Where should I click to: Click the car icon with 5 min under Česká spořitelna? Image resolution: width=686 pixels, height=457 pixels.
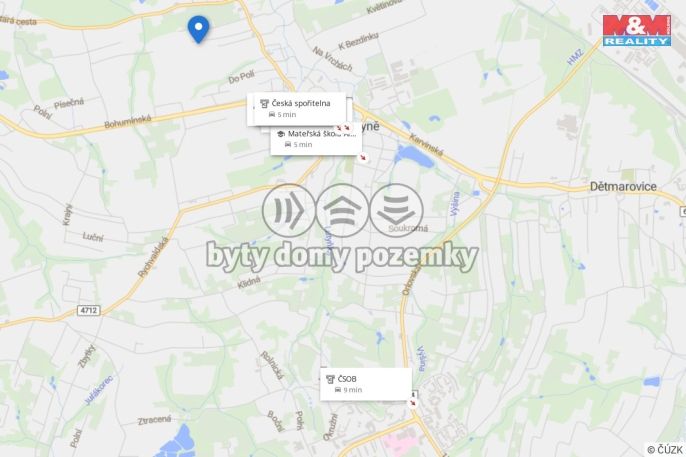pyautogui.click(x=272, y=115)
